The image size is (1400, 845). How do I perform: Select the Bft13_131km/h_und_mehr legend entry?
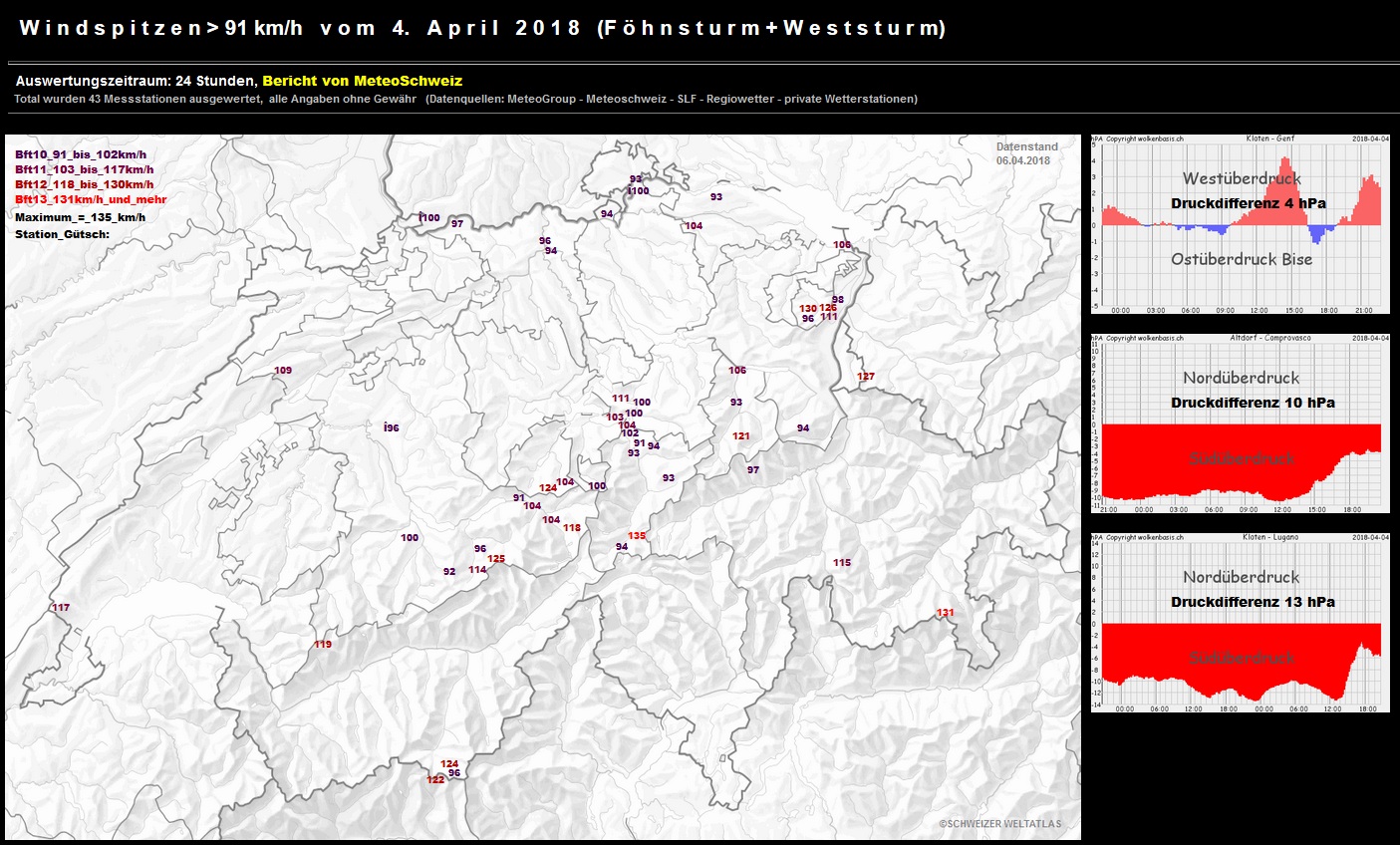pyautogui.click(x=91, y=199)
